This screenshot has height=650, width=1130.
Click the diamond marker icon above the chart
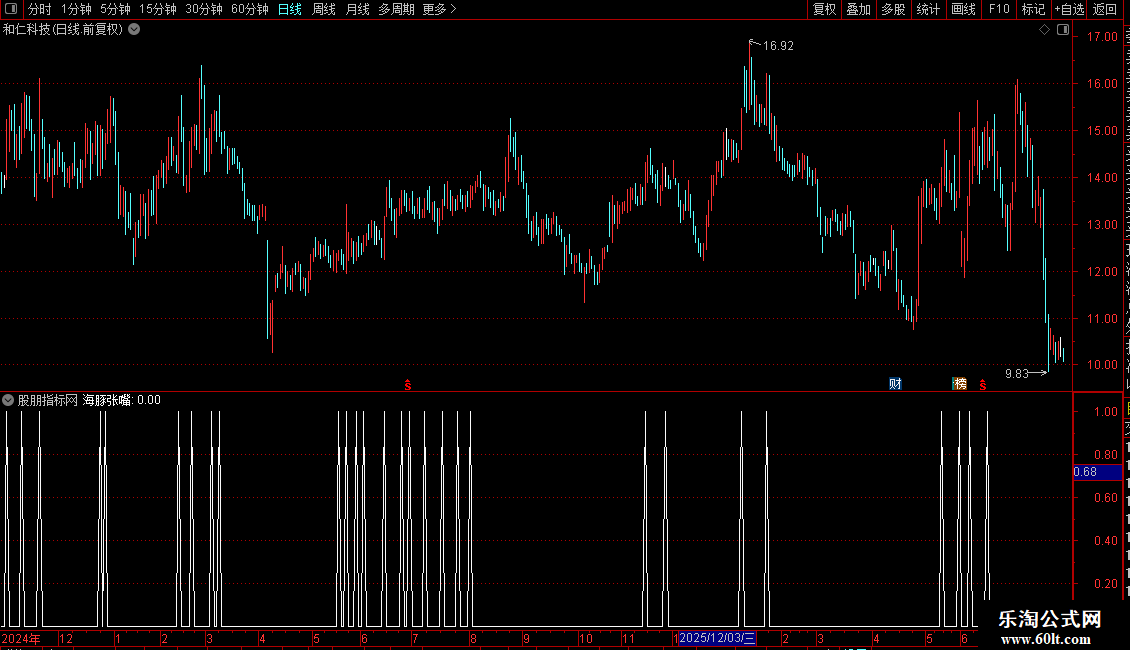coord(1044,30)
